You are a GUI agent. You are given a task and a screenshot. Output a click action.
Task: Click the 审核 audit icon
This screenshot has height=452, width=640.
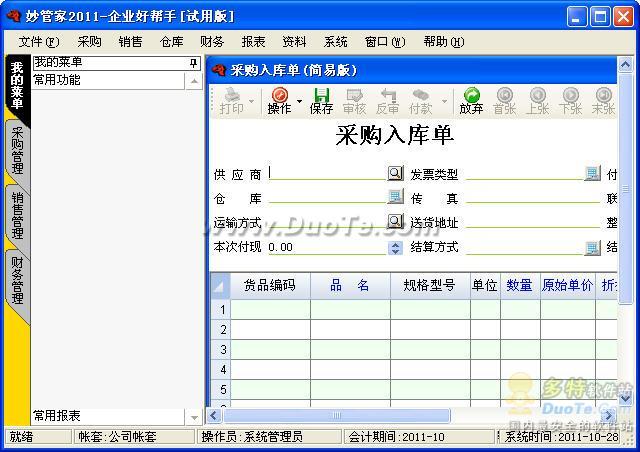click(x=354, y=100)
